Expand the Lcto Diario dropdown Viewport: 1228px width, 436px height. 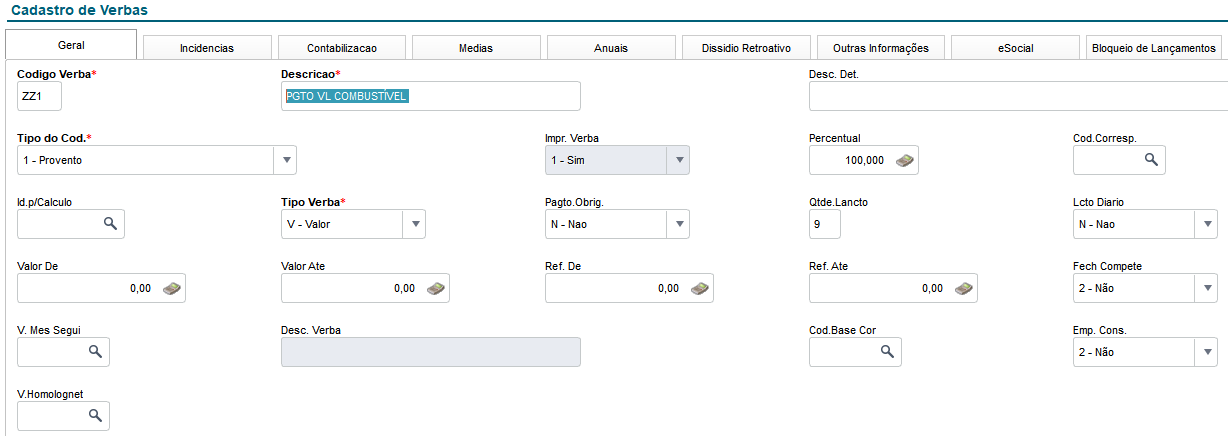[1206, 224]
